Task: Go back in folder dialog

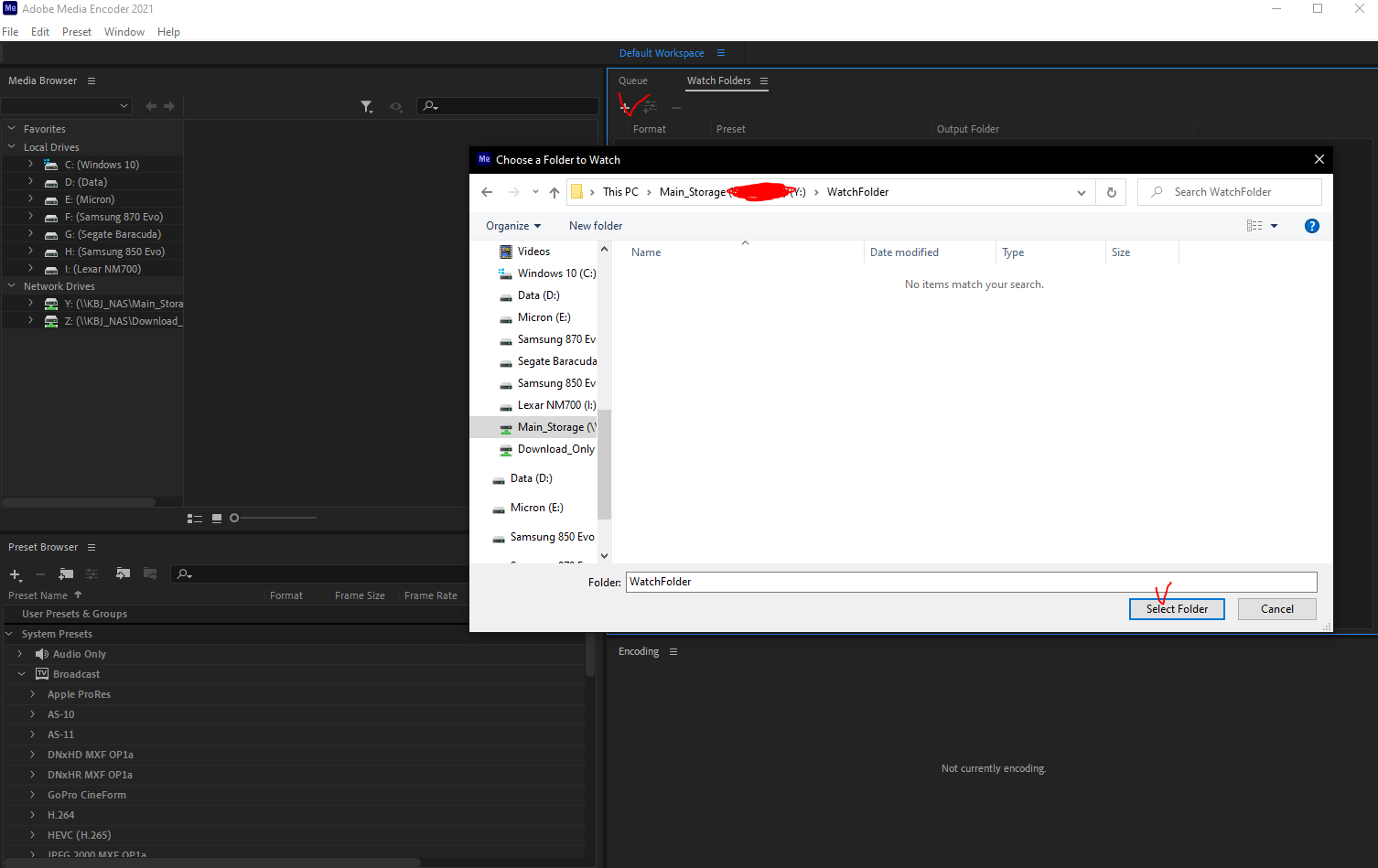Action: pyautogui.click(x=487, y=192)
